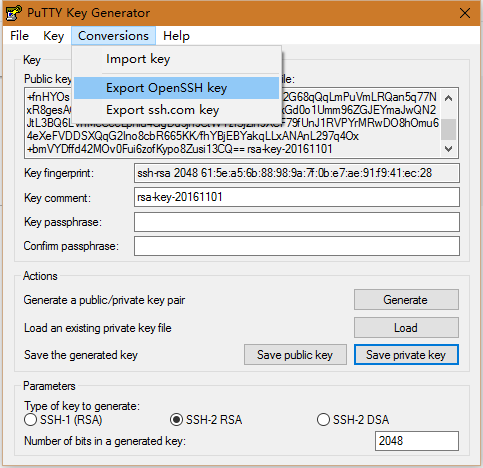Click 'Load an existing private key file' text
Screen dimensions: 483x468
pyautogui.click(x=98, y=328)
